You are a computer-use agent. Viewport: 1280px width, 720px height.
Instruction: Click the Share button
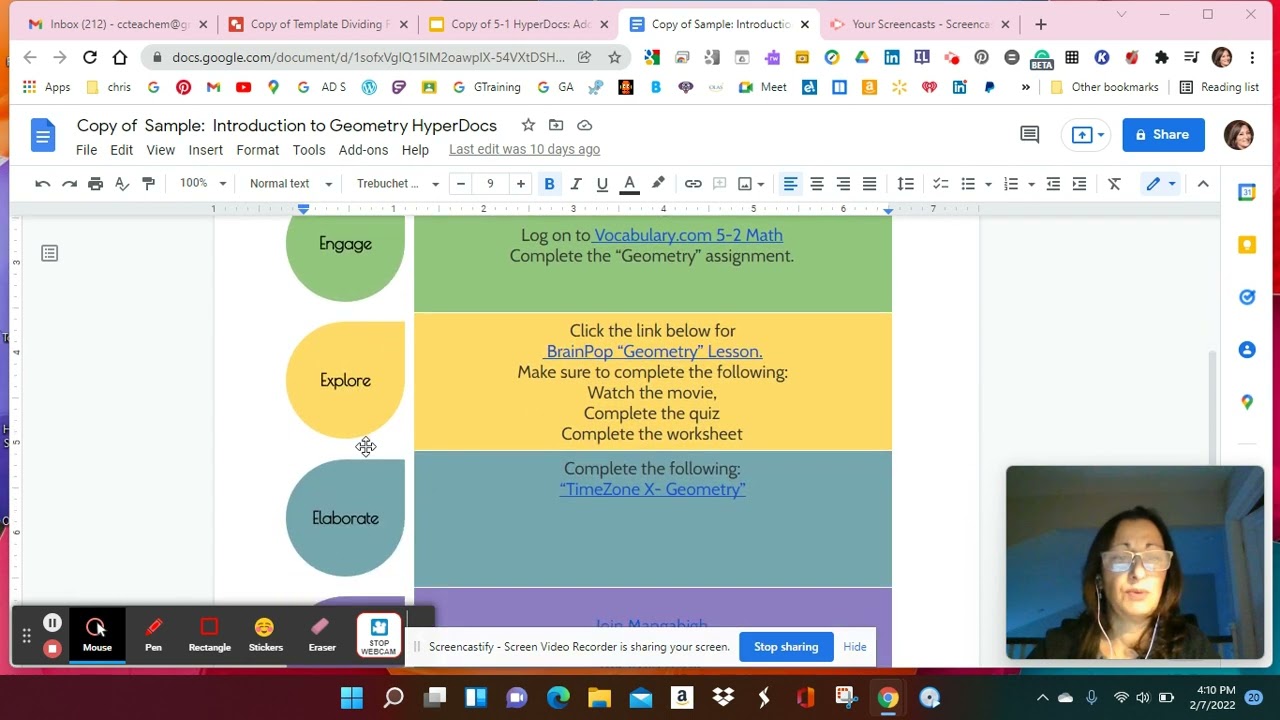1163,135
